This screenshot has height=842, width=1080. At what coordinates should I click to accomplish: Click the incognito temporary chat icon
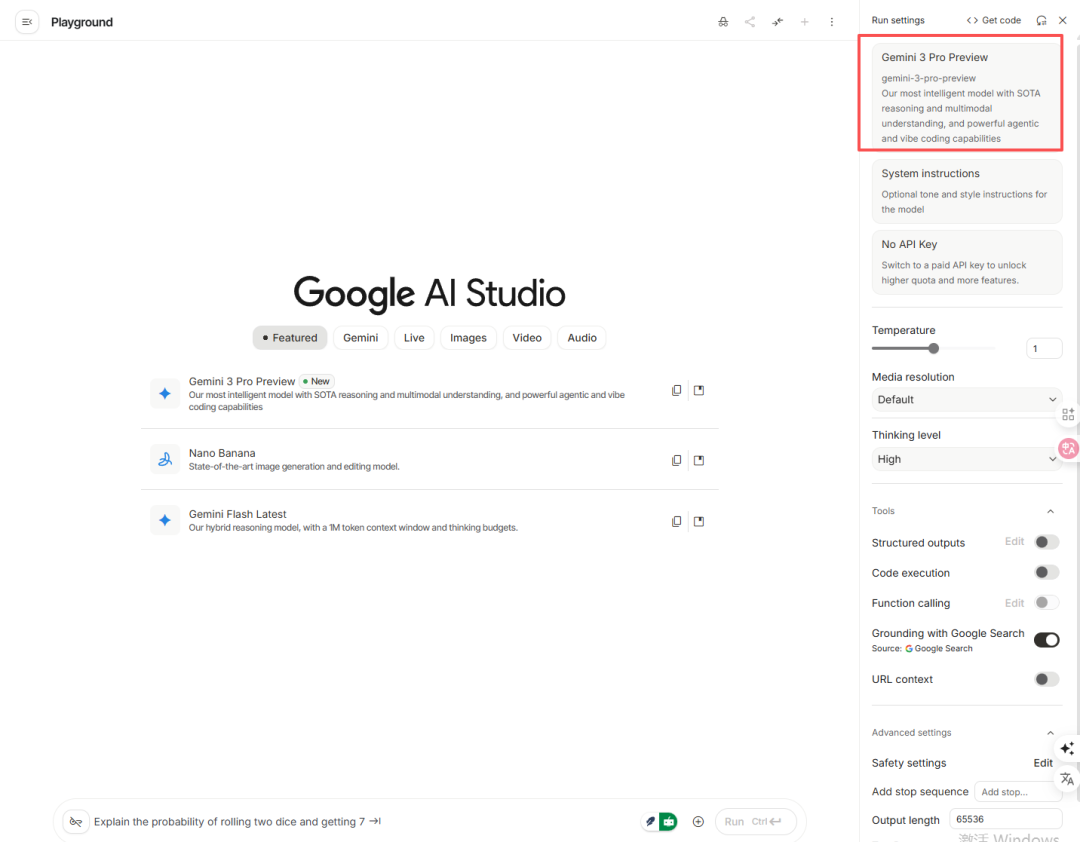point(723,22)
